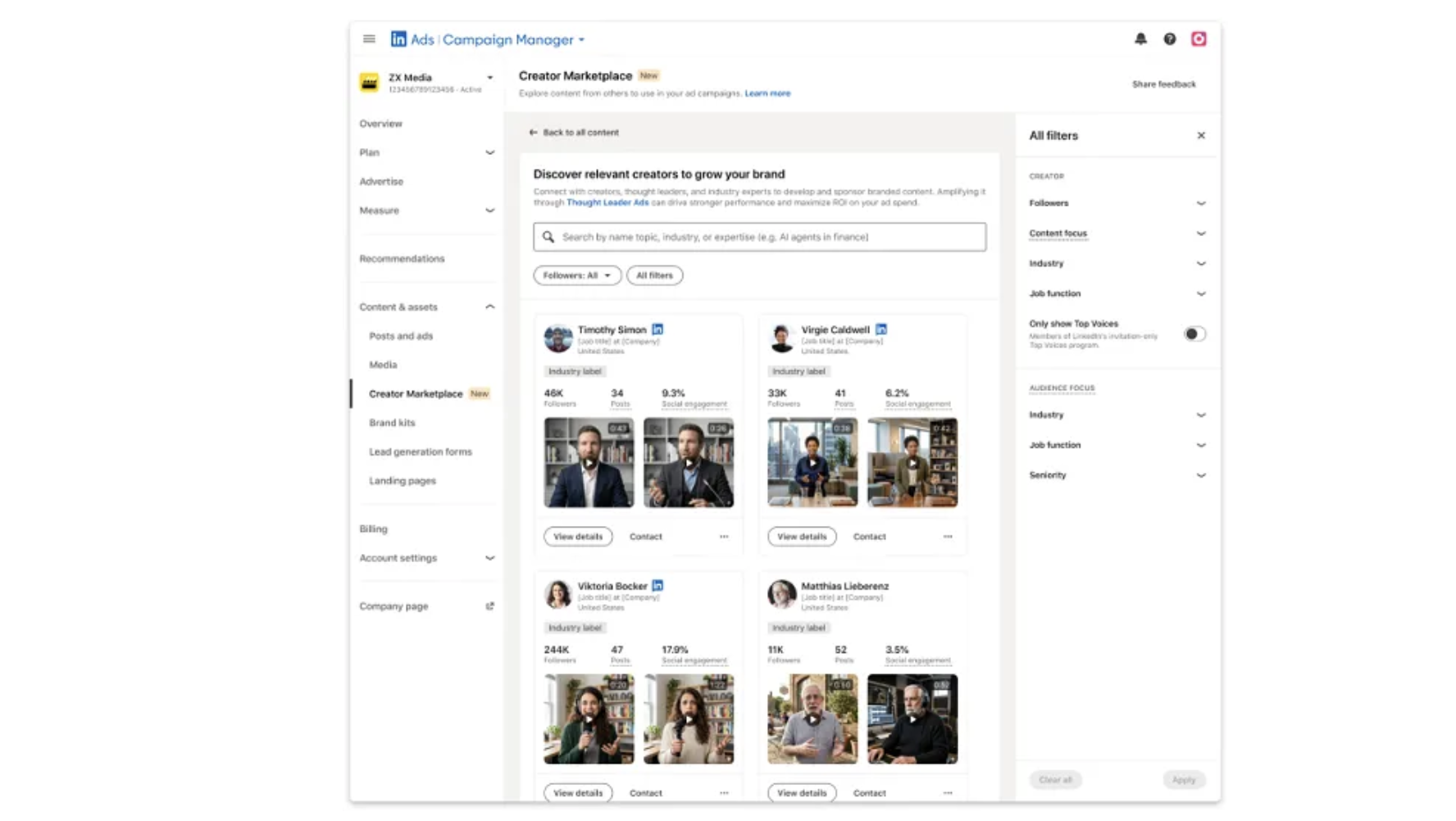Open the ZX Media account switcher

(489, 78)
